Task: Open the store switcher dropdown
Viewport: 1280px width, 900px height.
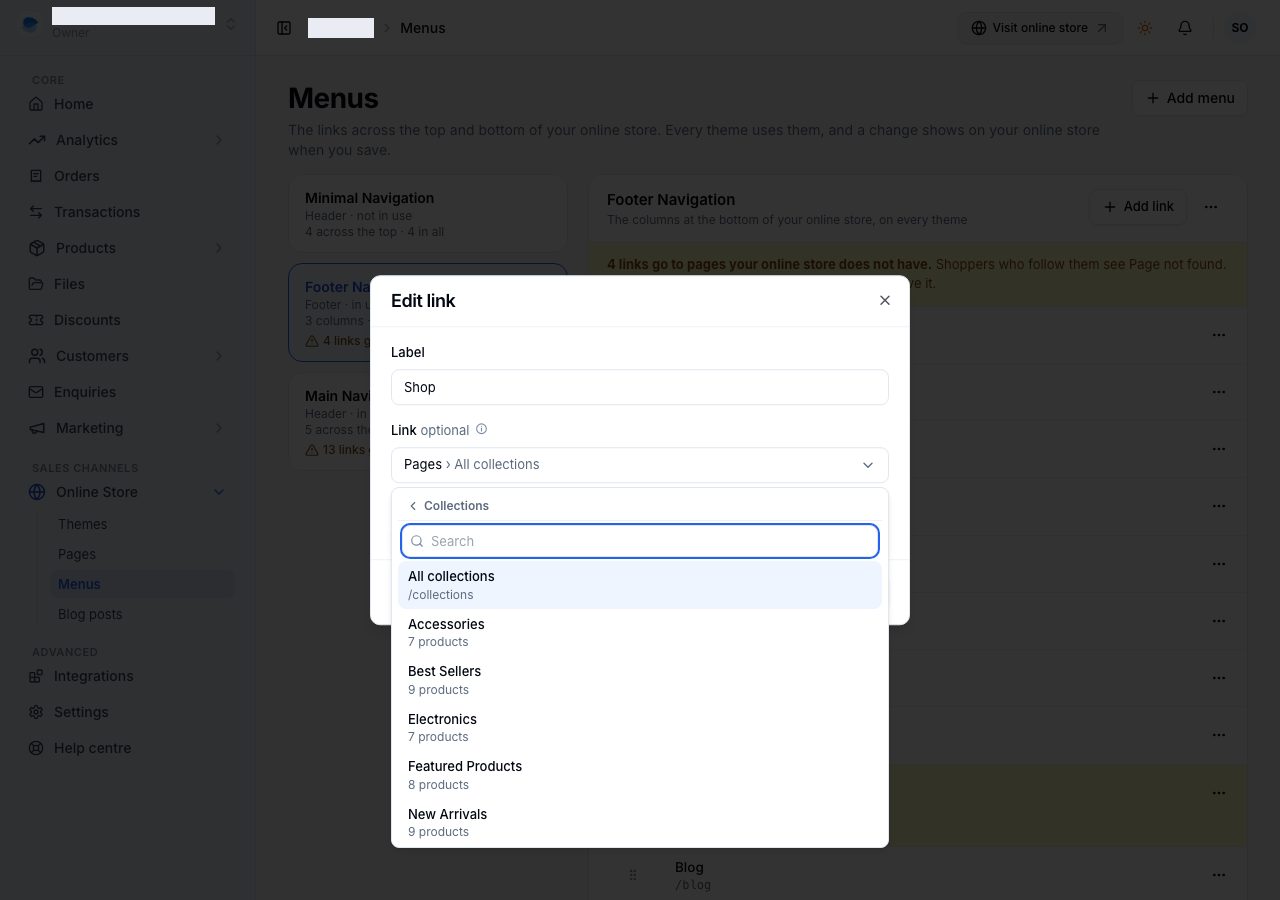Action: 230,23
